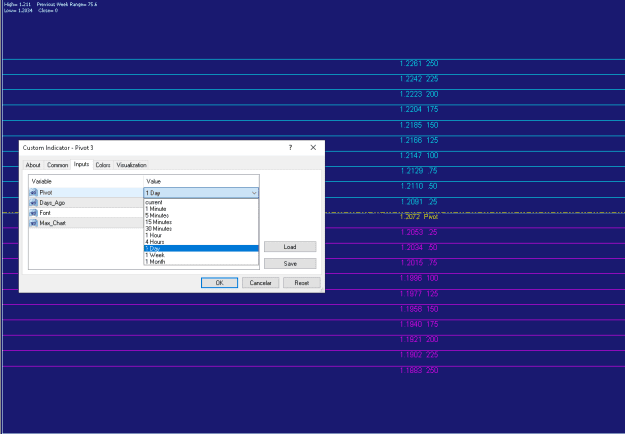Go to the Visualization tab
This screenshot has width=625, height=434.
click(132, 165)
